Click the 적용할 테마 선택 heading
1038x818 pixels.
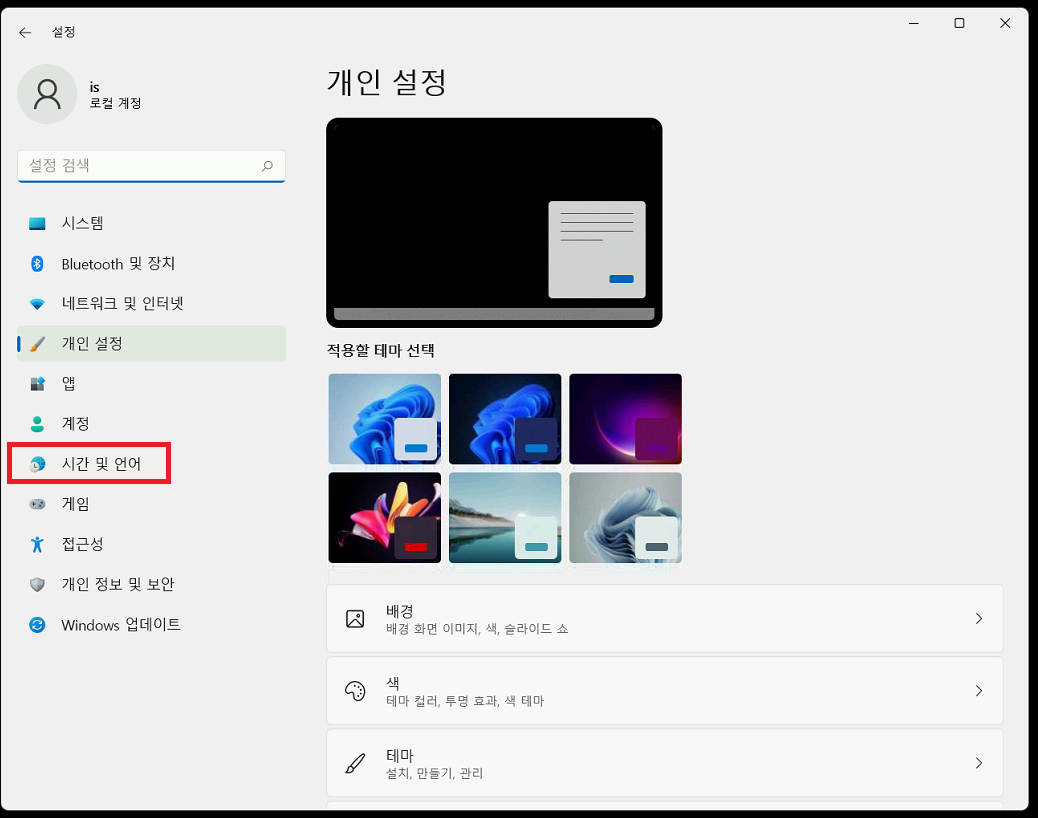point(381,351)
